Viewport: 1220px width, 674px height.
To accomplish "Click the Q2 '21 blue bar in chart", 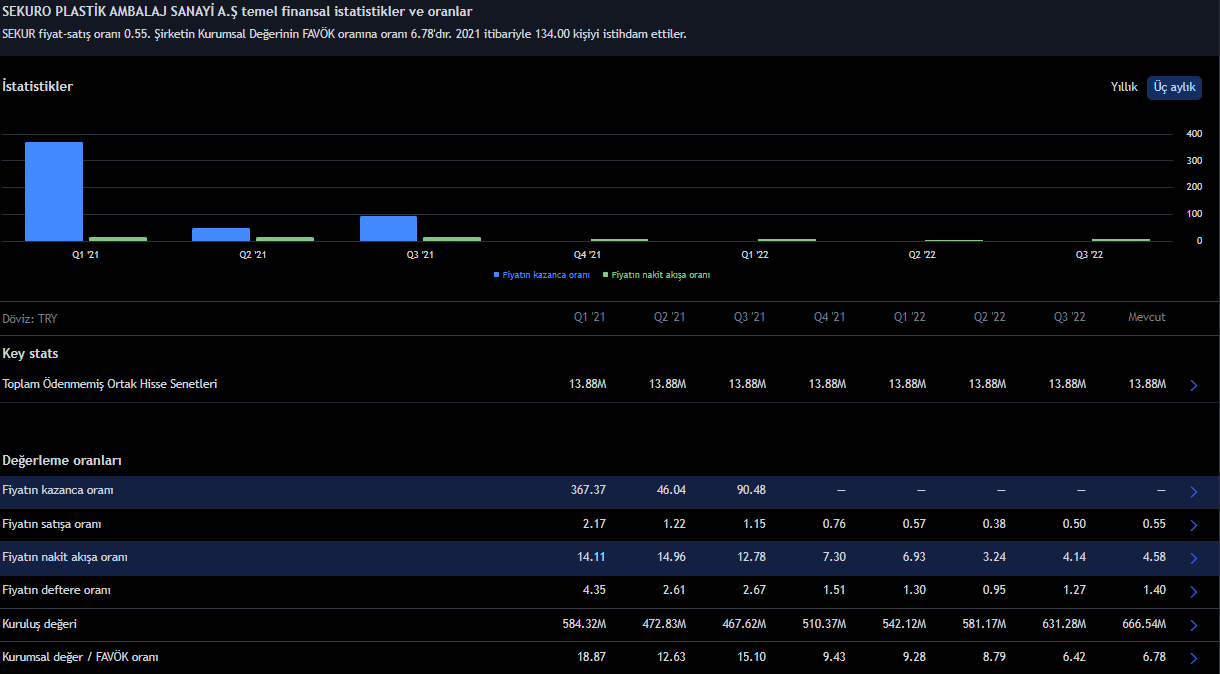I will click(221, 235).
